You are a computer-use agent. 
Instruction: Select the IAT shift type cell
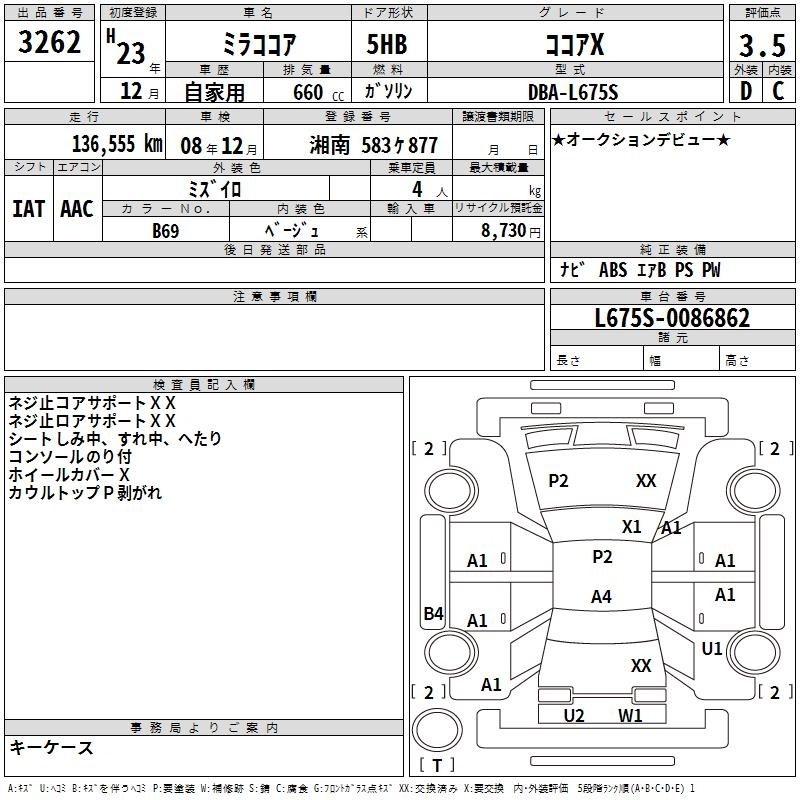click(x=30, y=209)
